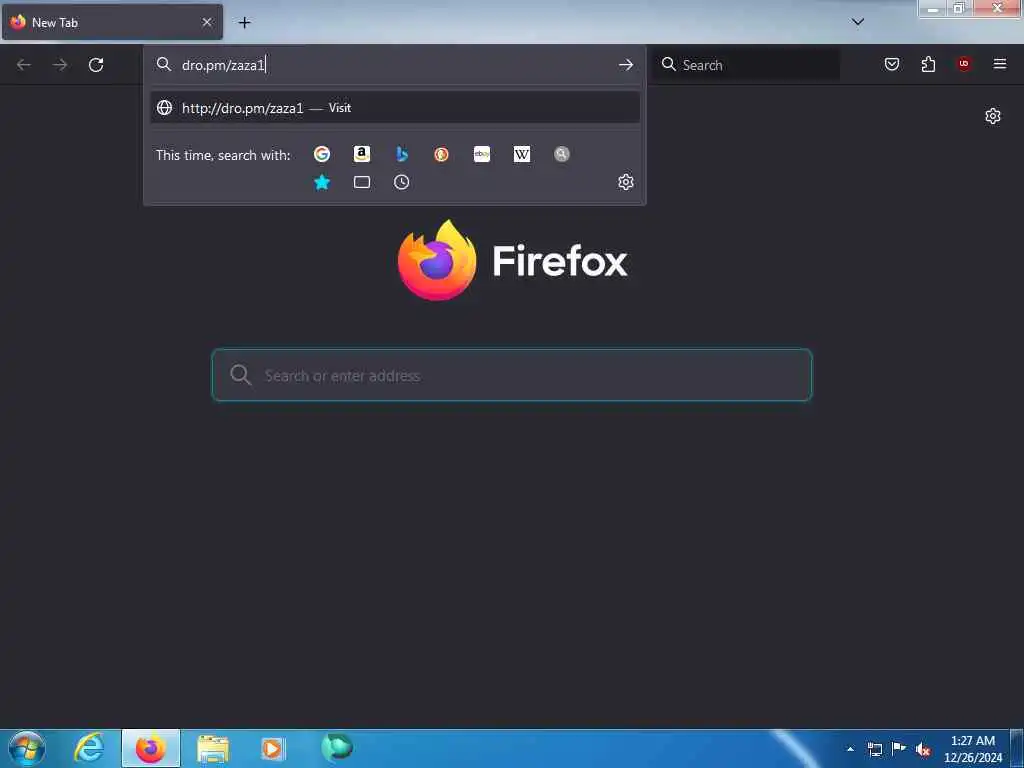Search history with the clock icon

402,182
